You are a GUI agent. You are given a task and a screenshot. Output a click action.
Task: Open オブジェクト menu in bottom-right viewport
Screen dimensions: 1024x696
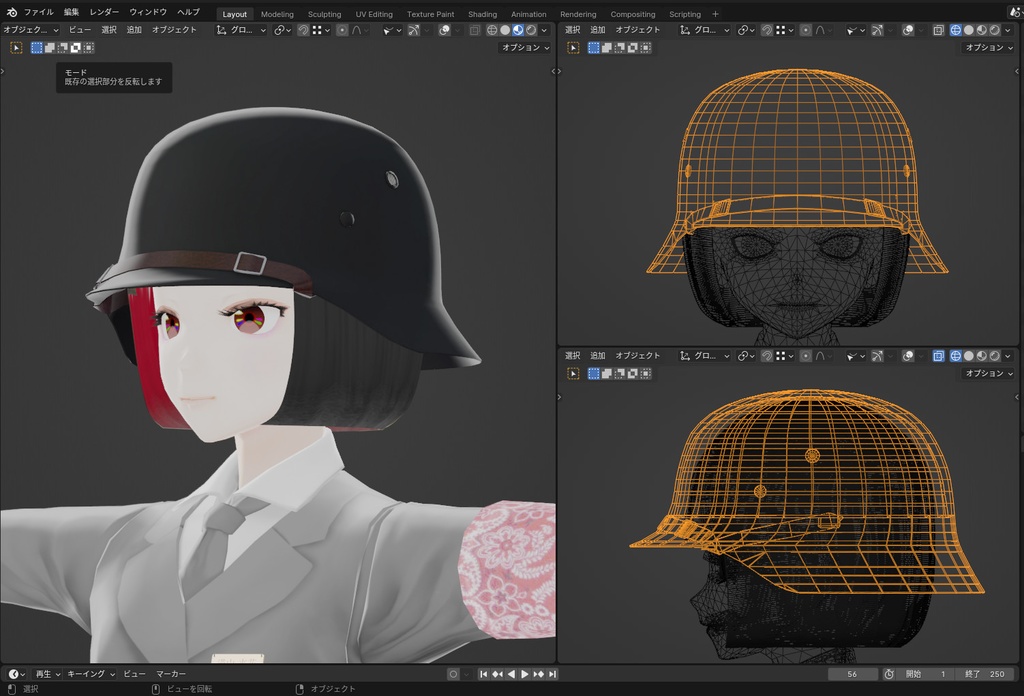(x=638, y=356)
